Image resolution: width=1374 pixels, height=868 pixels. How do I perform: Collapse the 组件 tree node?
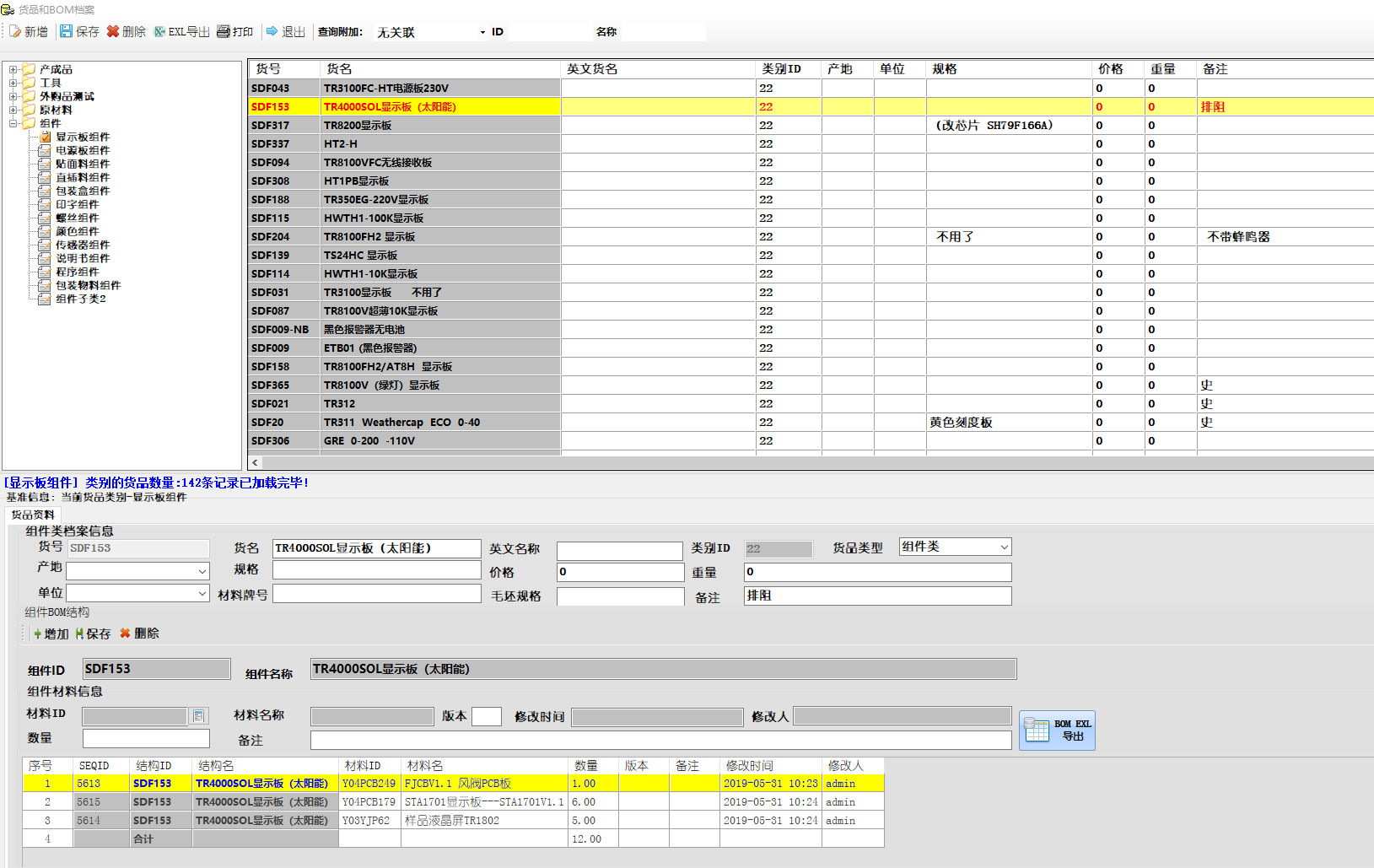tap(13, 123)
